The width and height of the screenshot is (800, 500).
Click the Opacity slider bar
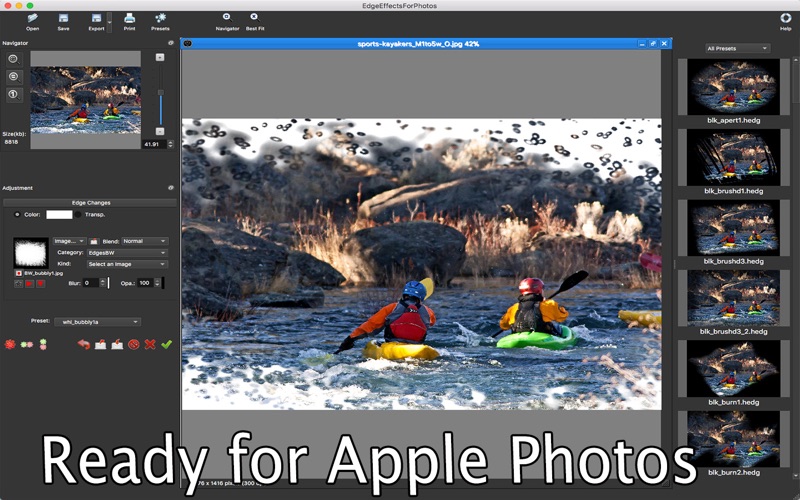pos(163,283)
